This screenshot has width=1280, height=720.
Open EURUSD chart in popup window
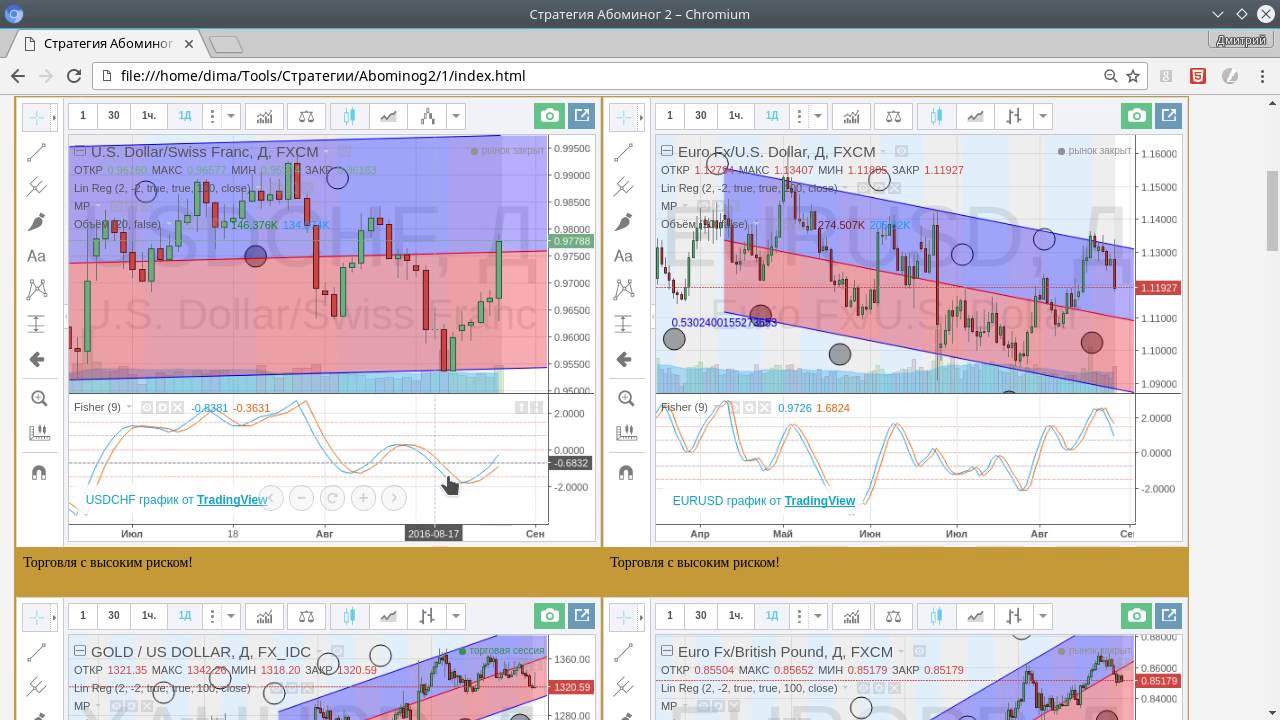pos(1168,116)
